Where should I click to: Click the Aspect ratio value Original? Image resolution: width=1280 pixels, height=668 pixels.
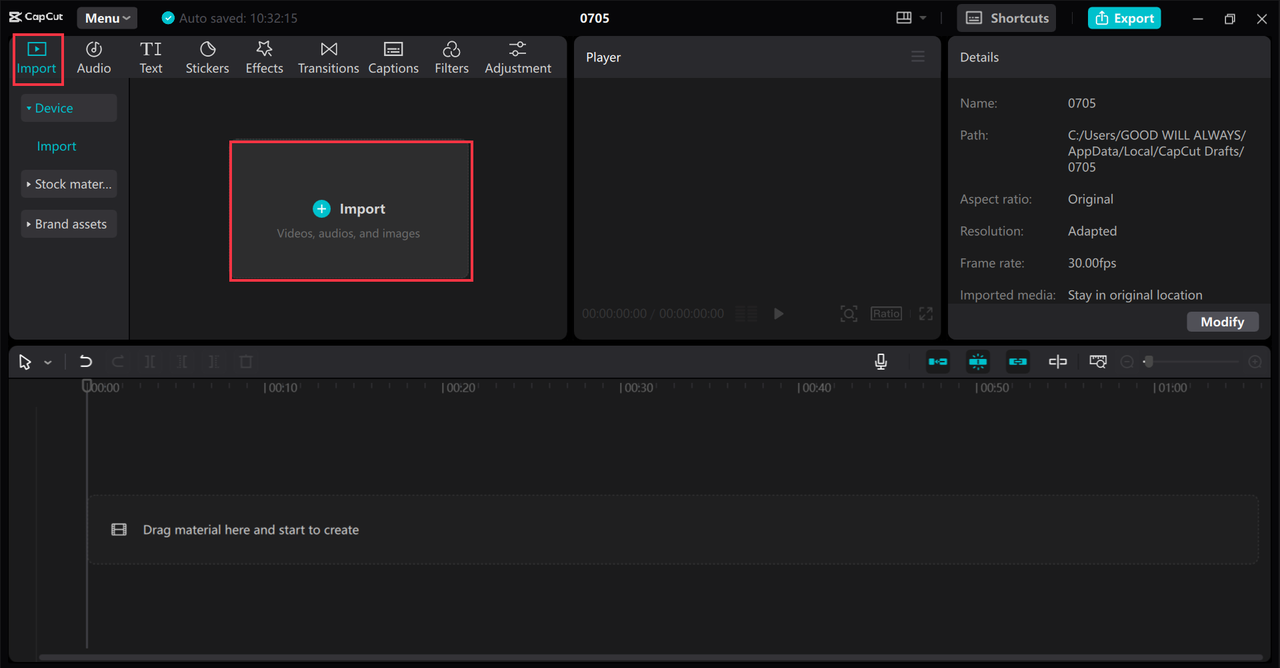(x=1091, y=199)
